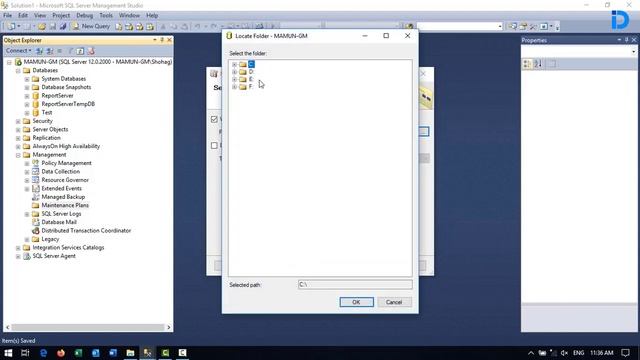Expand the F: drive in Locate Folder
The image size is (640, 360).
point(234,87)
